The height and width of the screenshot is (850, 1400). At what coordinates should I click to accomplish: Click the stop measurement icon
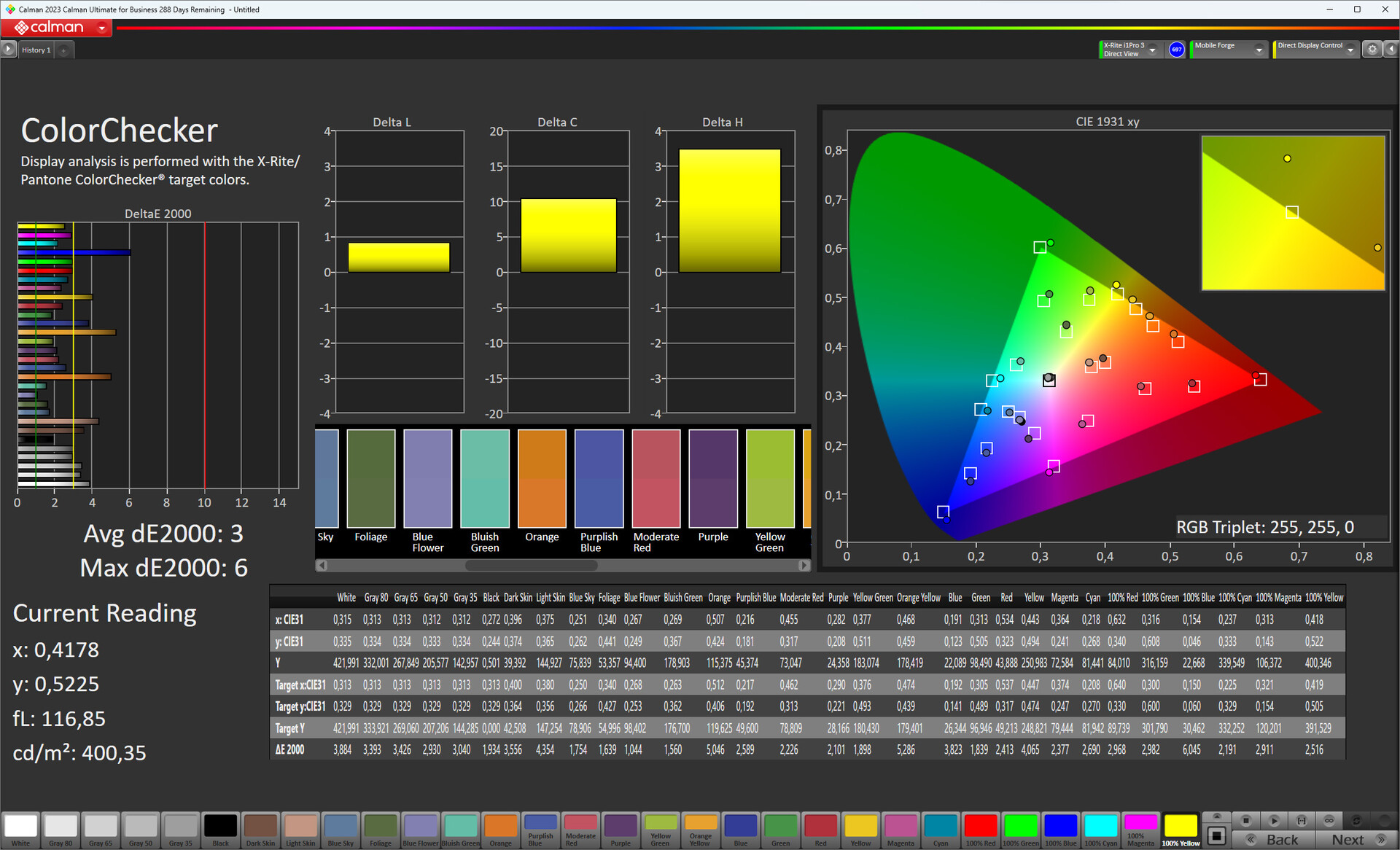1246,821
